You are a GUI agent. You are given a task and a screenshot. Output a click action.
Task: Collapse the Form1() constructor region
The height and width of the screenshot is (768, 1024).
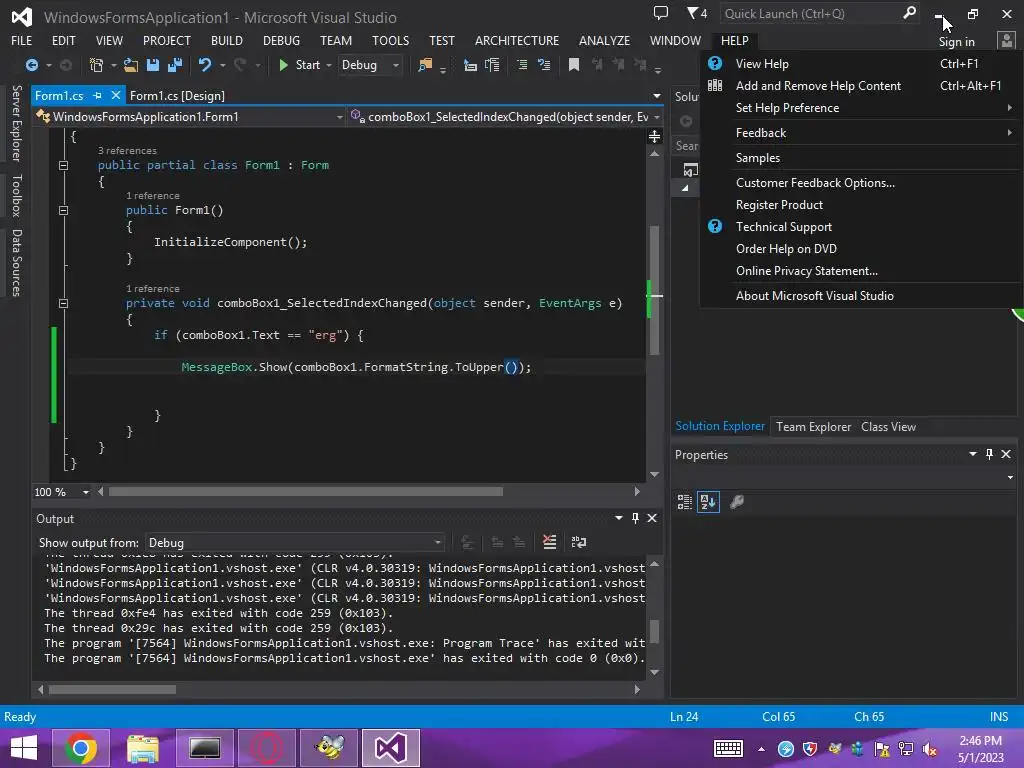63,210
